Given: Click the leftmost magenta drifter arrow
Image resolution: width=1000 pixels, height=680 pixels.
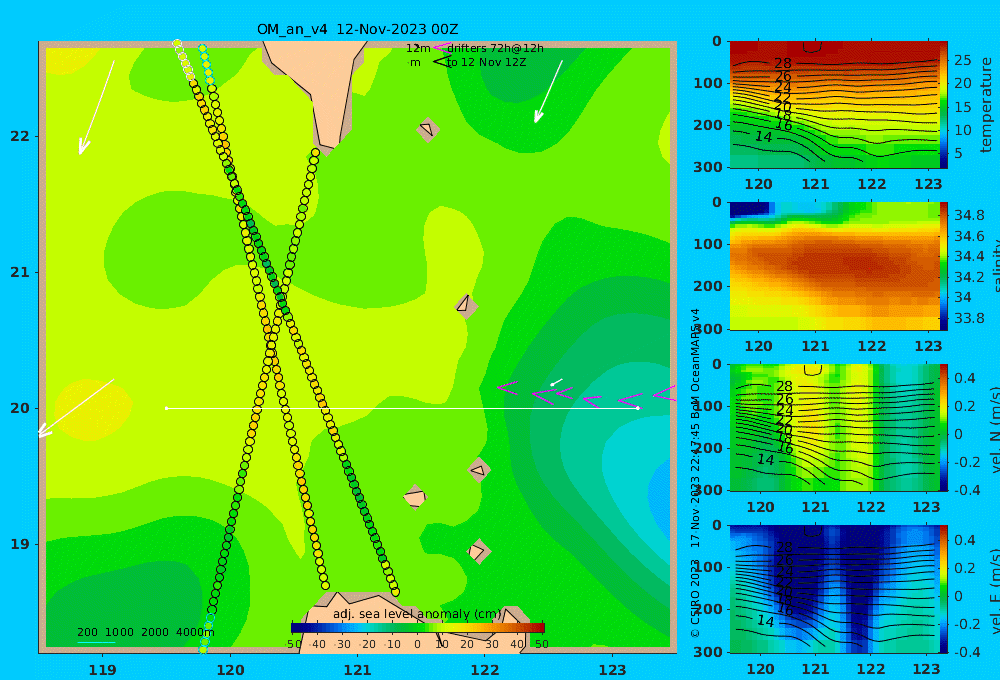Looking at the screenshot, I should 508,387.
